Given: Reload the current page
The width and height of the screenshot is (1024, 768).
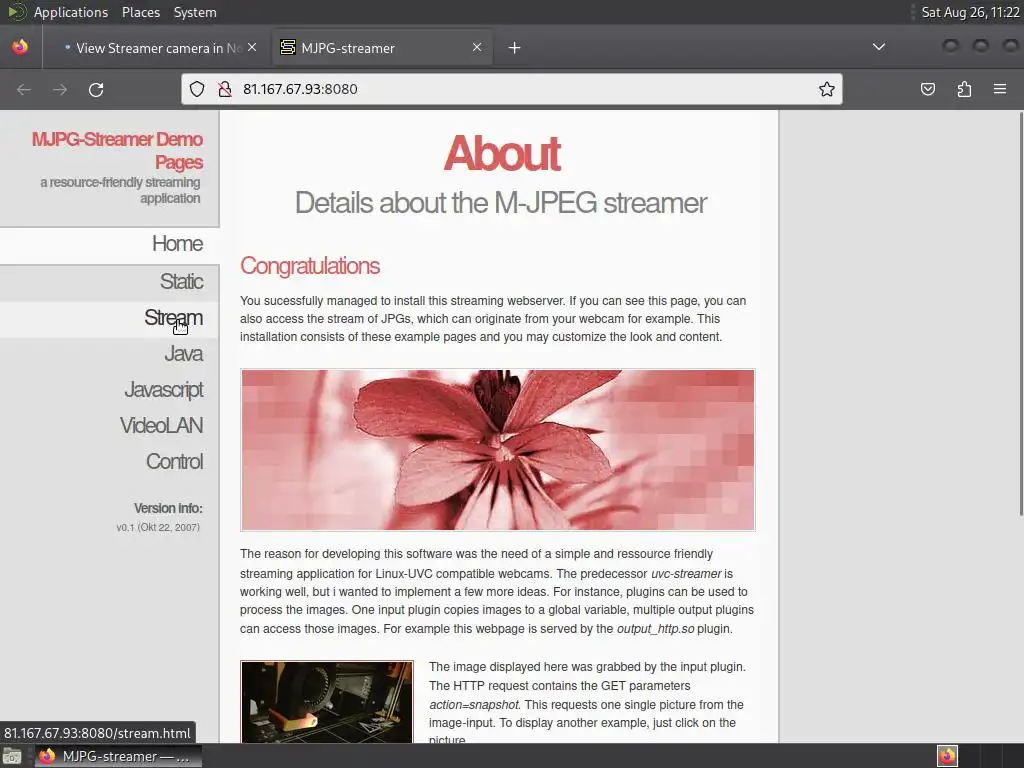Looking at the screenshot, I should (96, 89).
